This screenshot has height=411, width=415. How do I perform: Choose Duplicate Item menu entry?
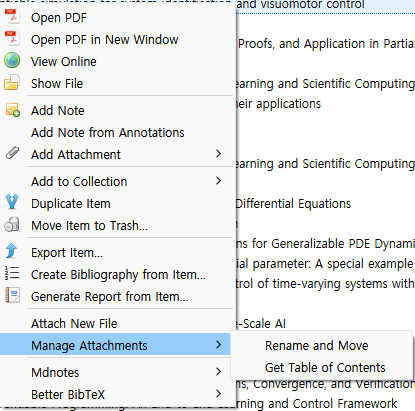(118, 204)
